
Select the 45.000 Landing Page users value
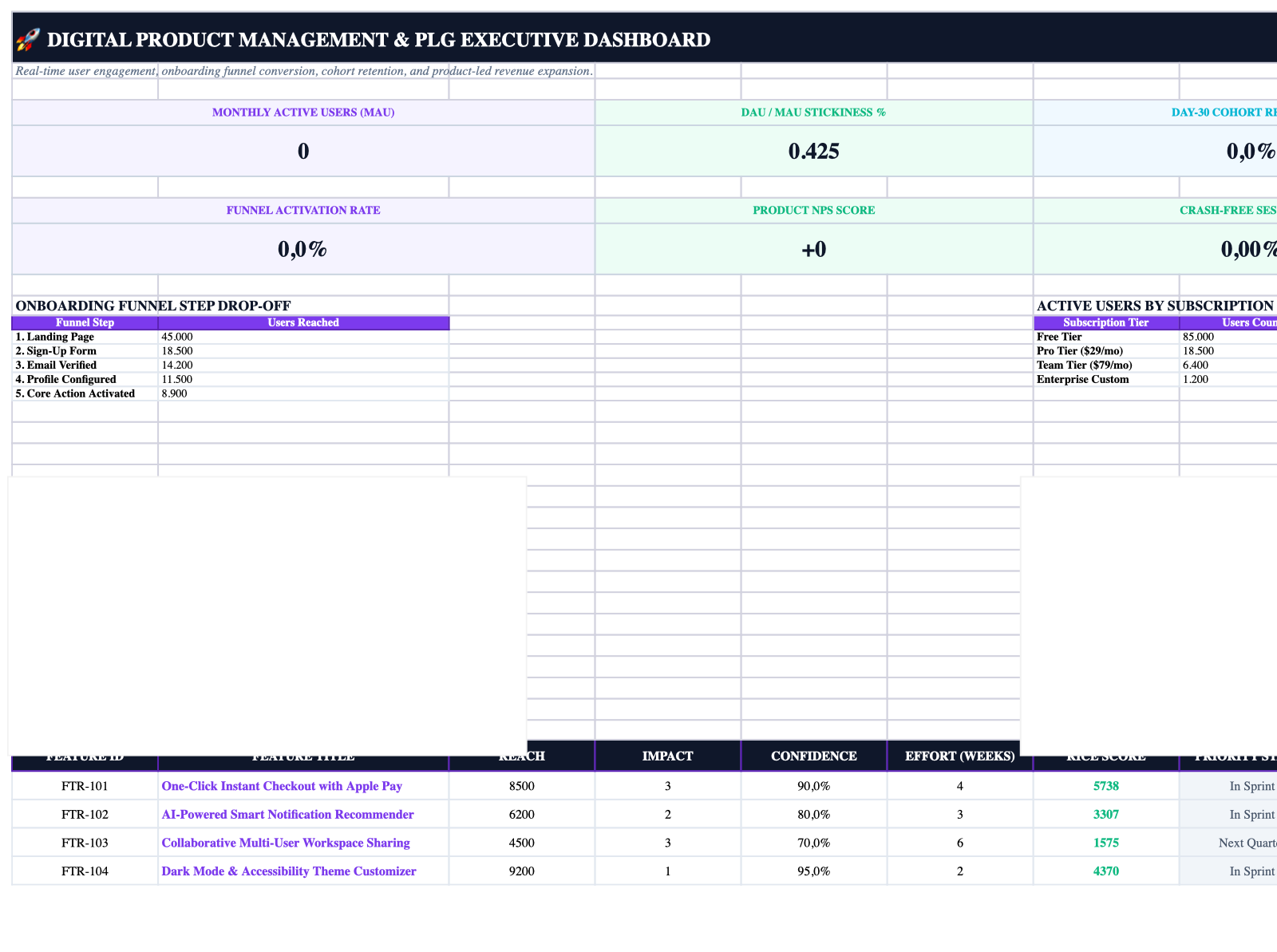point(177,337)
